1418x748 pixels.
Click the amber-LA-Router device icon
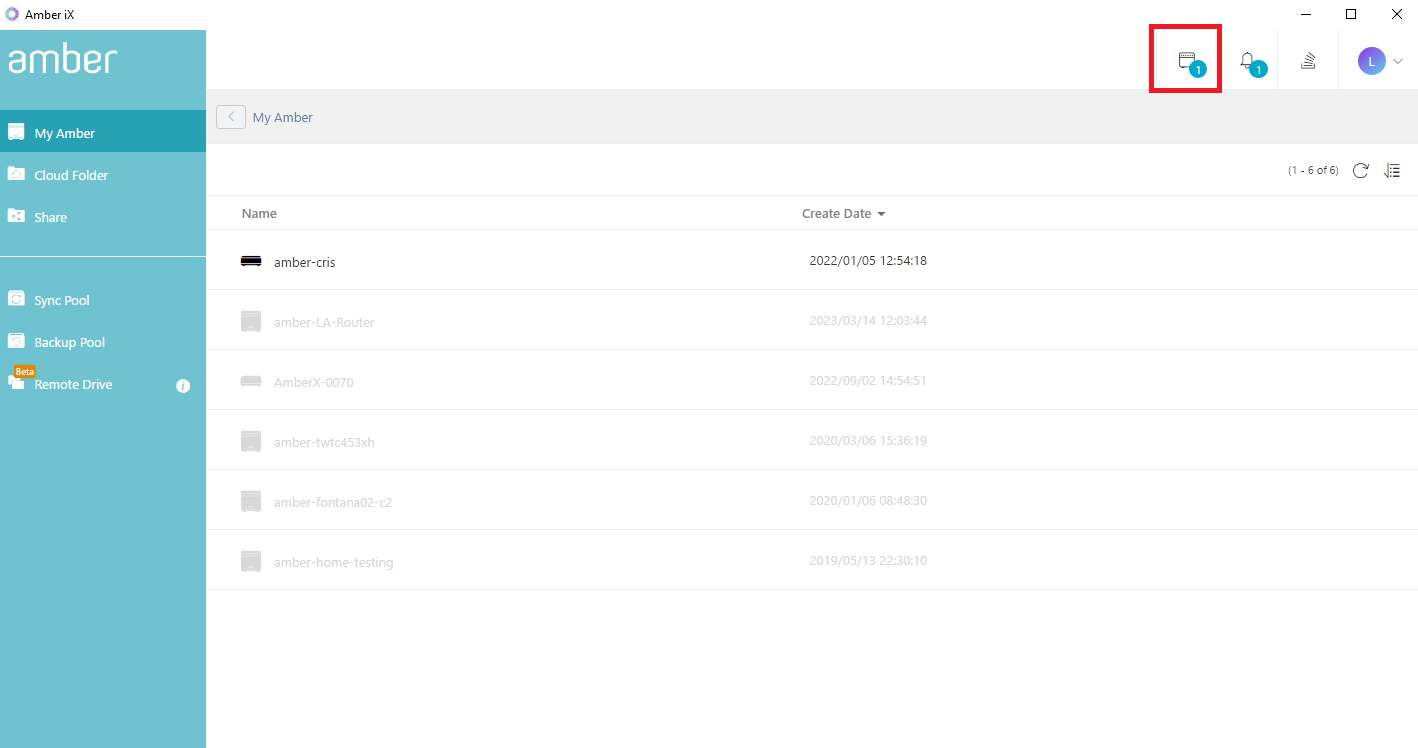(251, 321)
